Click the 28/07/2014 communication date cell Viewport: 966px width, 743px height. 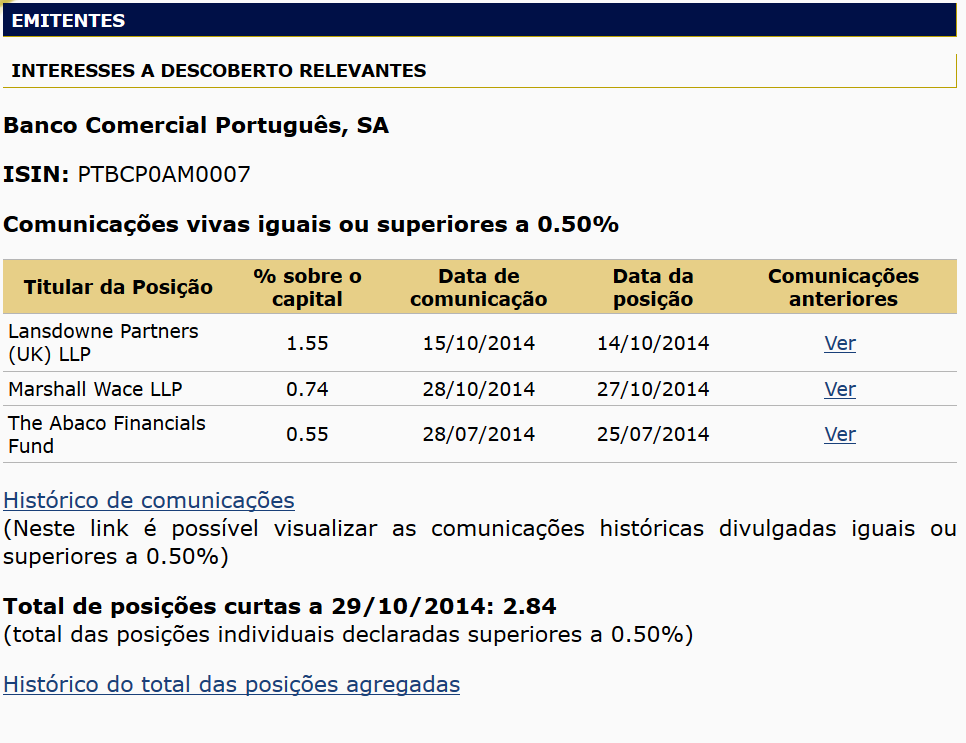pos(478,434)
